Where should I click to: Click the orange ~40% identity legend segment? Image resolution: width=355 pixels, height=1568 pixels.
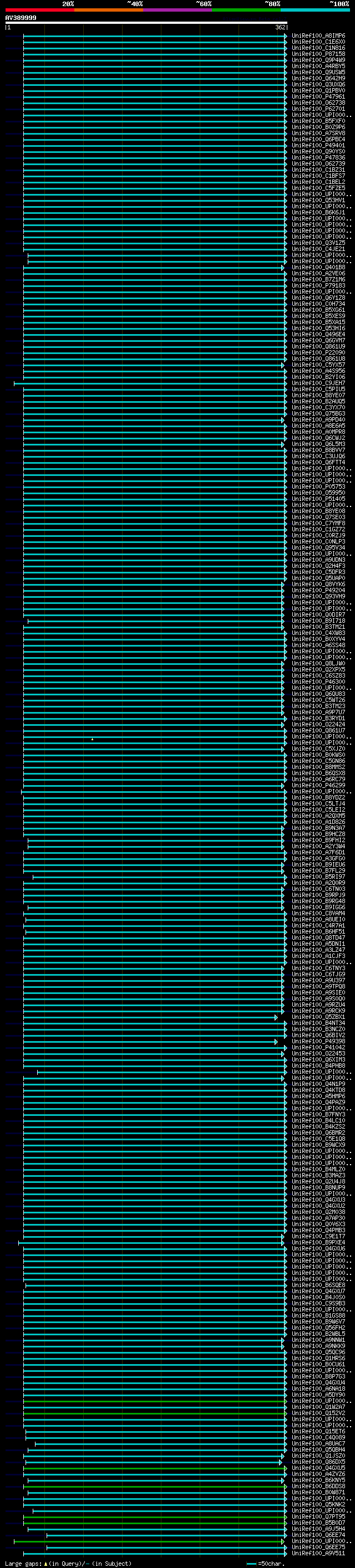click(108, 10)
